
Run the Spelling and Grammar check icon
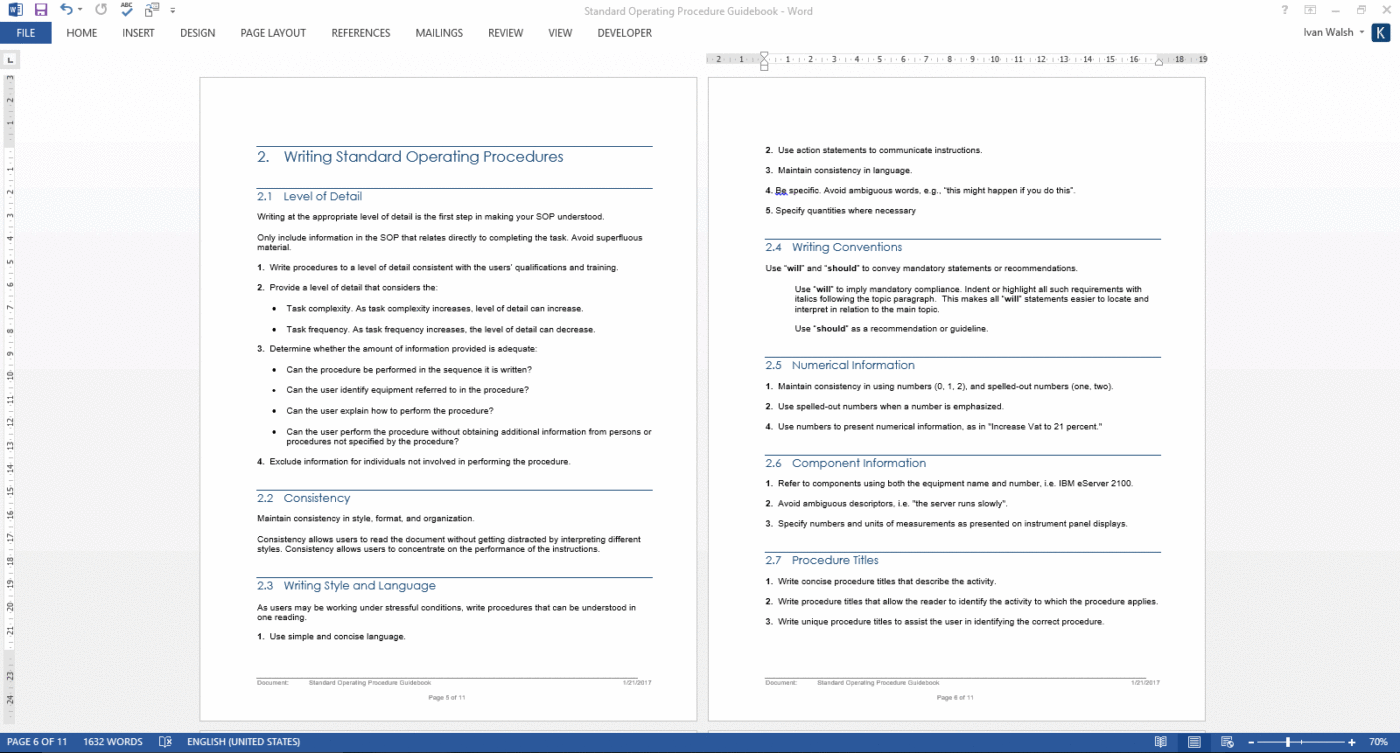pos(125,9)
